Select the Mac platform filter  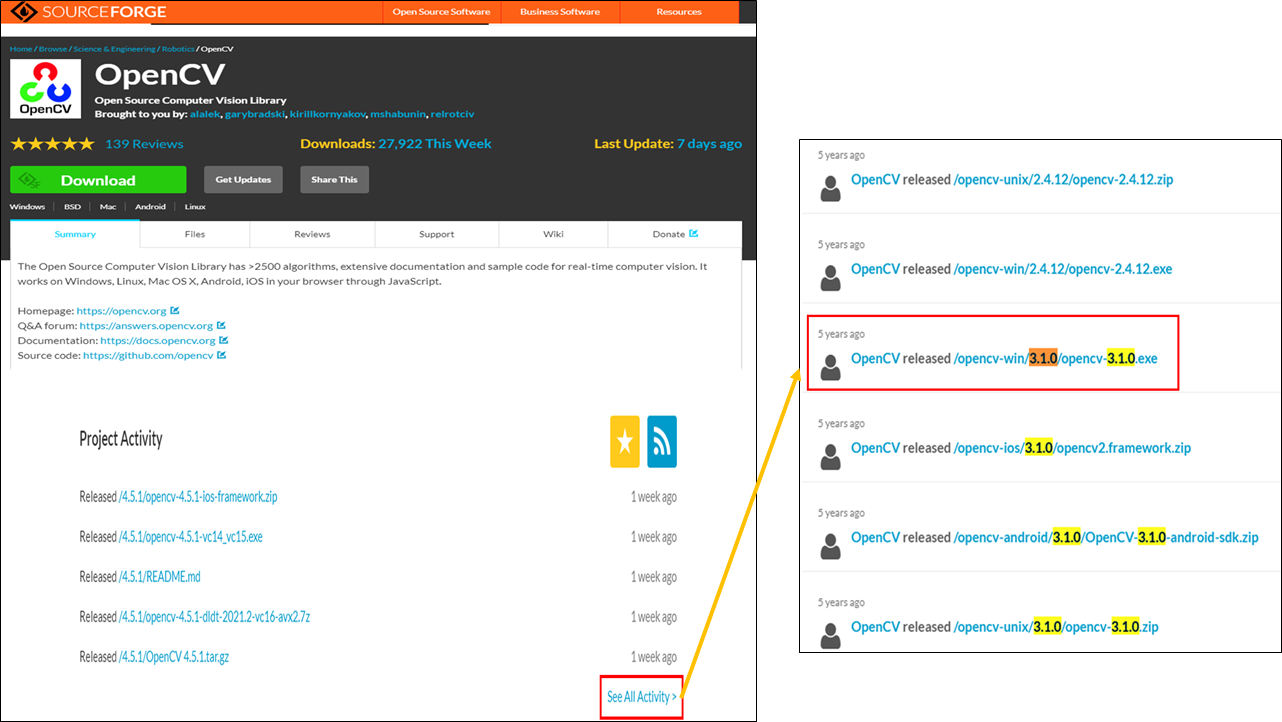click(x=108, y=207)
